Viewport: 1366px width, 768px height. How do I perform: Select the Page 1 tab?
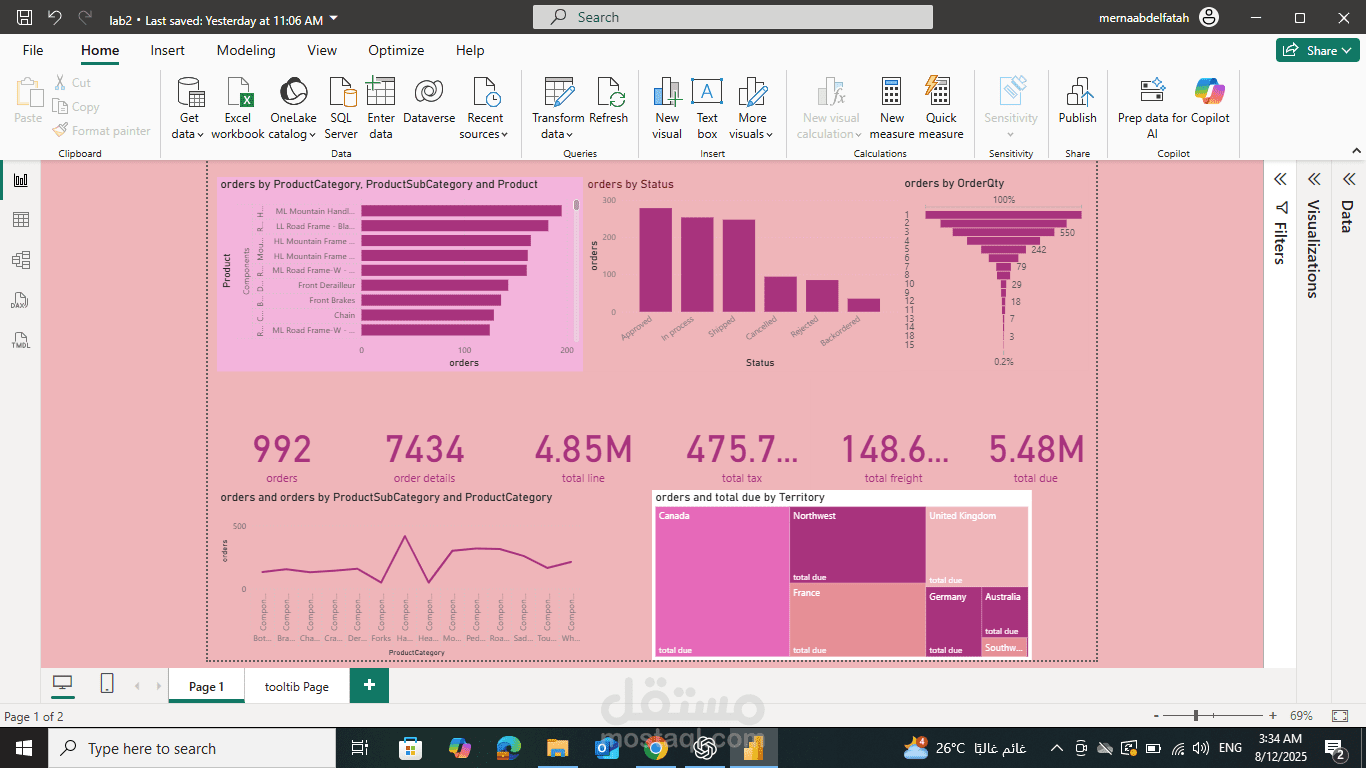coord(207,686)
